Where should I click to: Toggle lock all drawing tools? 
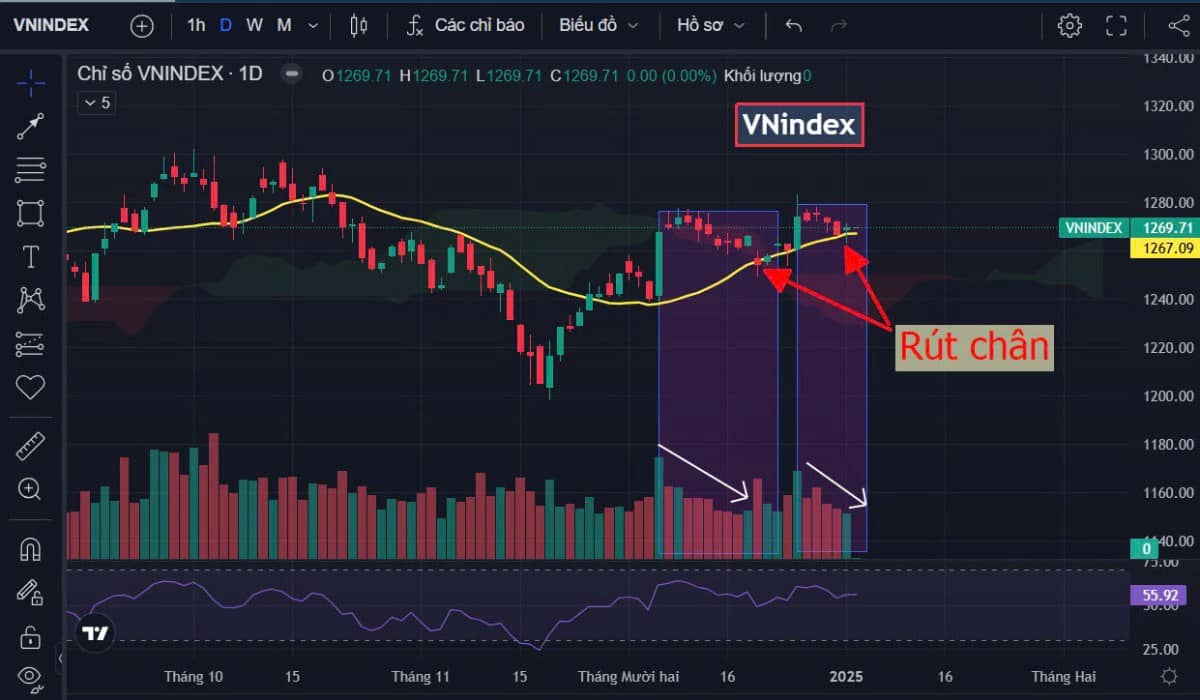tap(30, 636)
